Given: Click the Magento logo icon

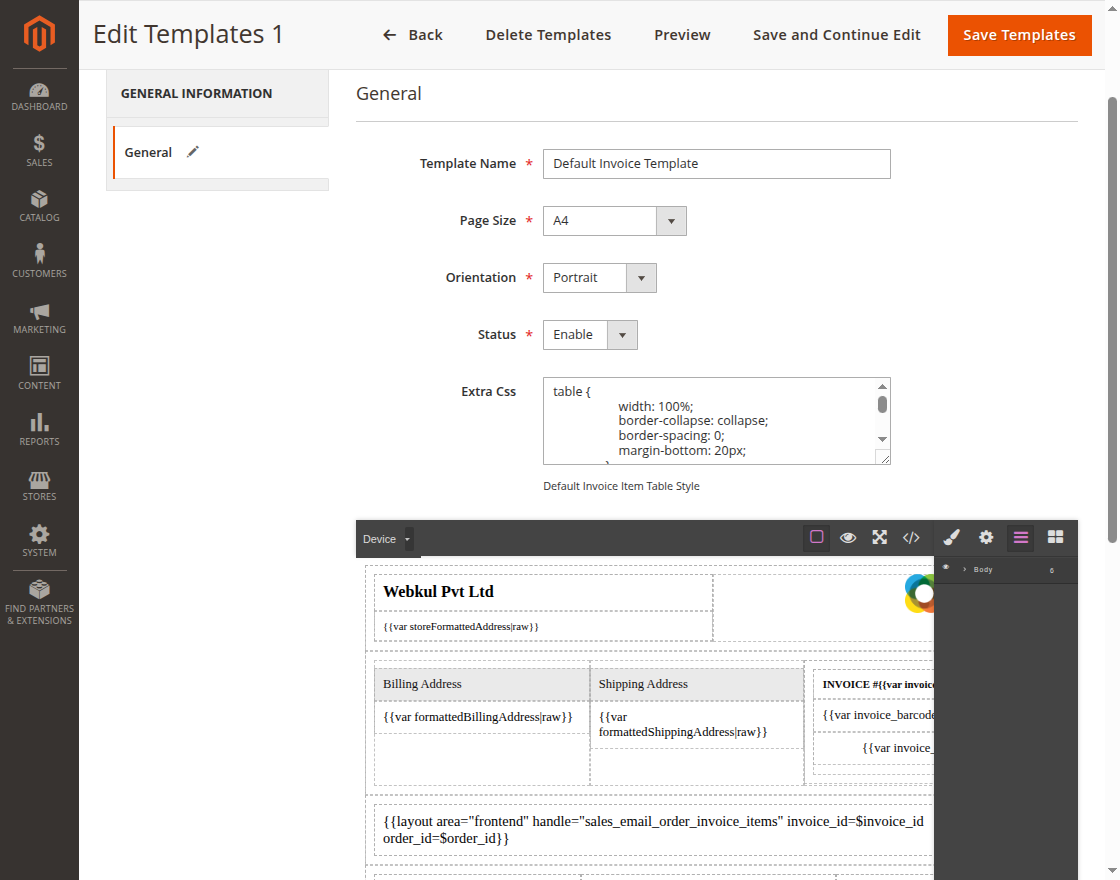Looking at the screenshot, I should coord(39,34).
